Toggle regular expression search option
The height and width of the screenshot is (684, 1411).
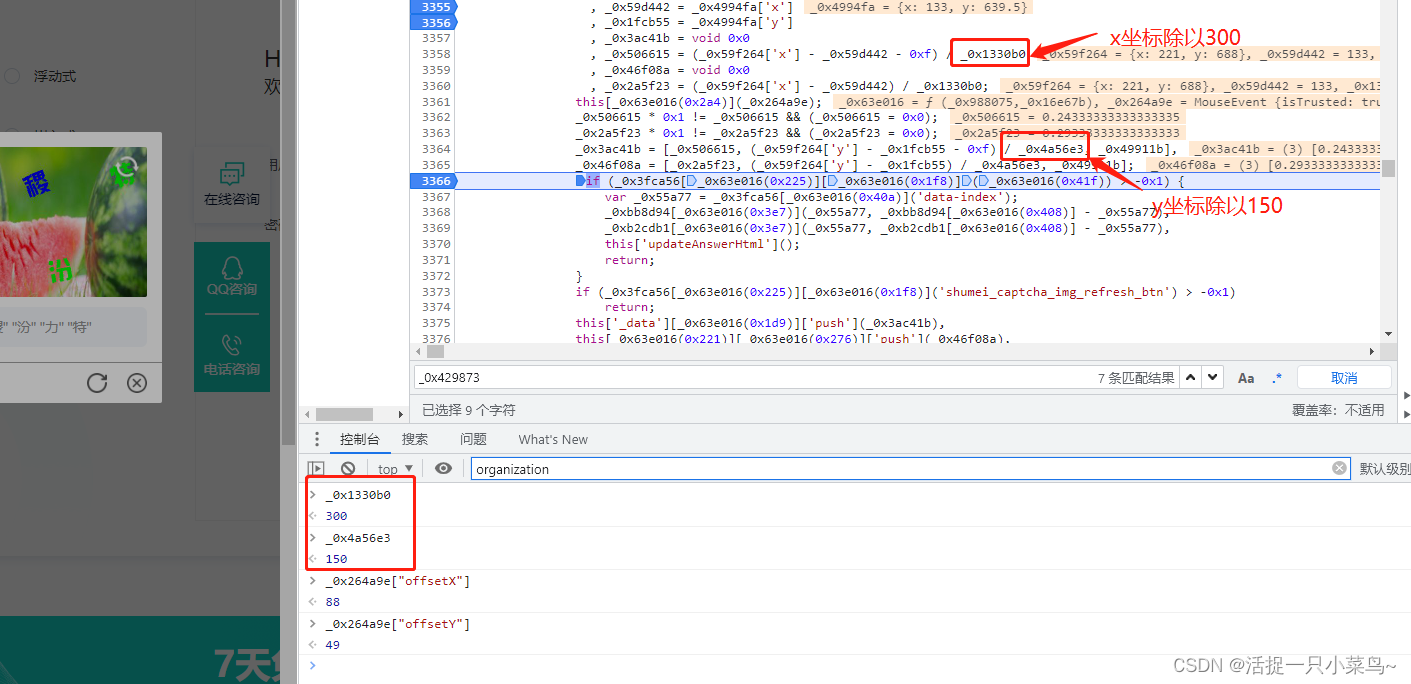pos(1277,378)
